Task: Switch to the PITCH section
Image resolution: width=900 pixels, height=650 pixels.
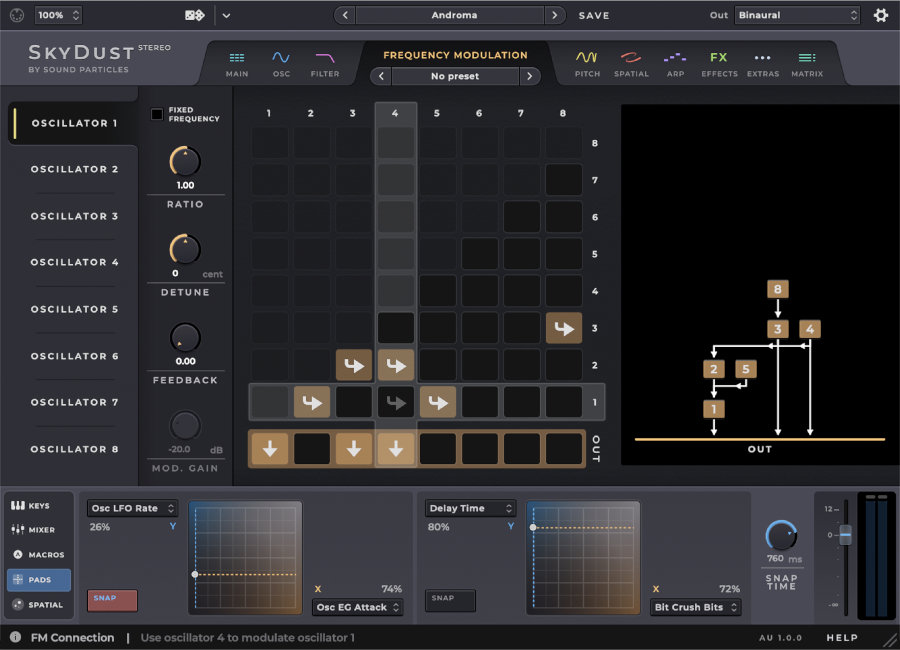Action: click(x=586, y=63)
